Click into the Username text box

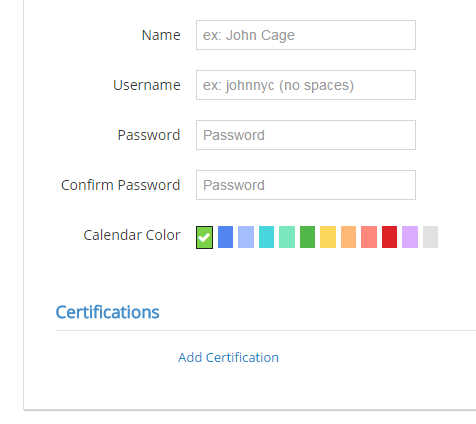306,85
